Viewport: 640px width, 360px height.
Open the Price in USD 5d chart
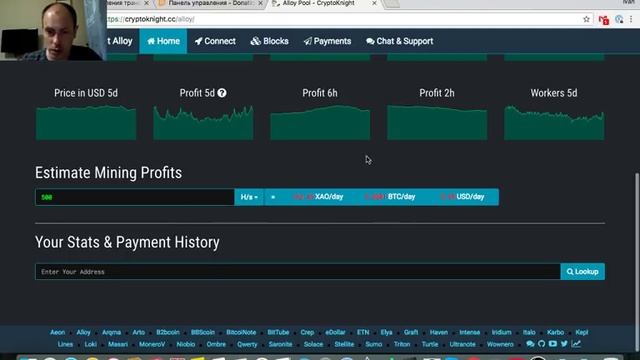pyautogui.click(x=86, y=123)
